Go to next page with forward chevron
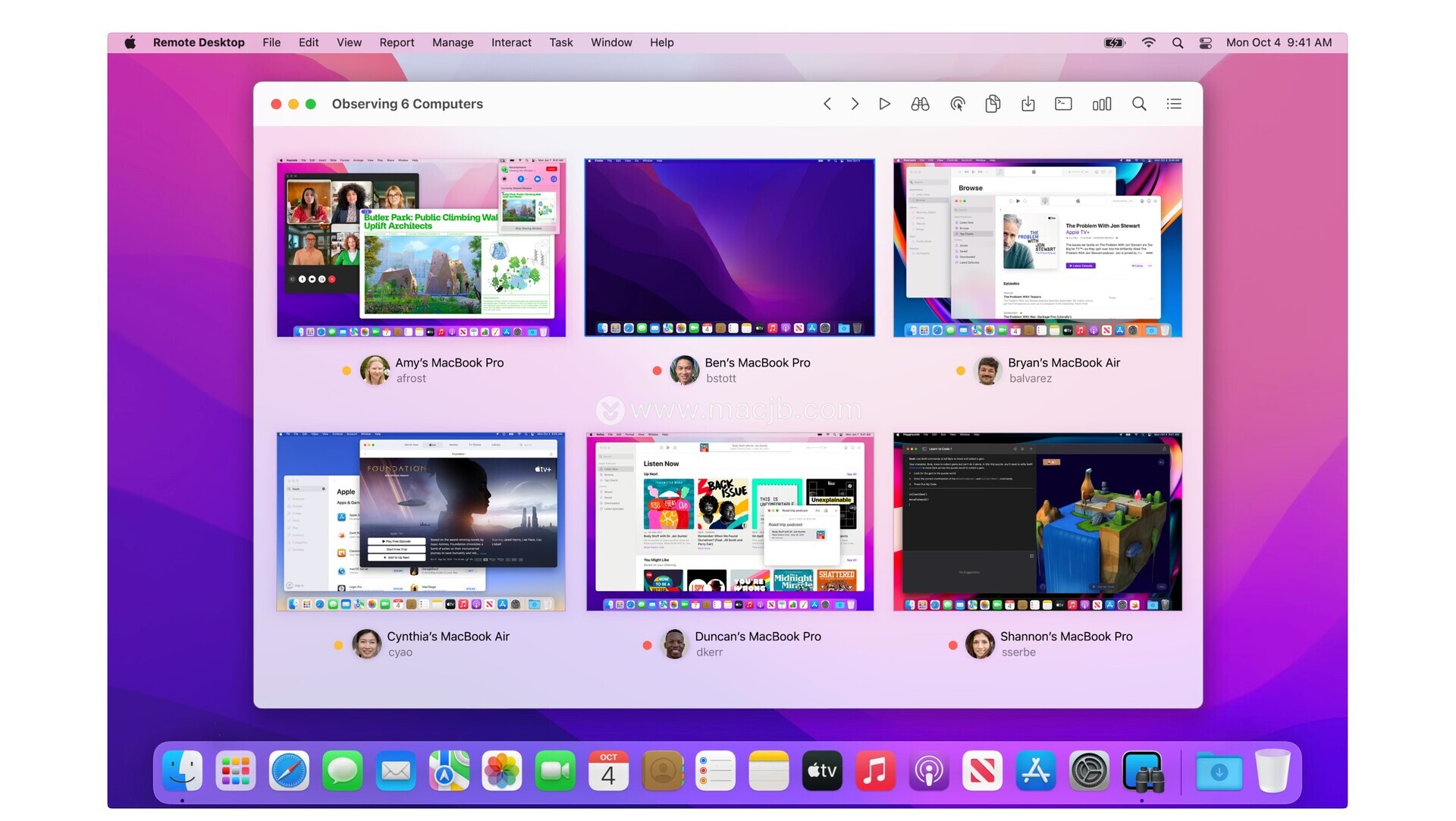The width and height of the screenshot is (1456, 821). coord(855,104)
